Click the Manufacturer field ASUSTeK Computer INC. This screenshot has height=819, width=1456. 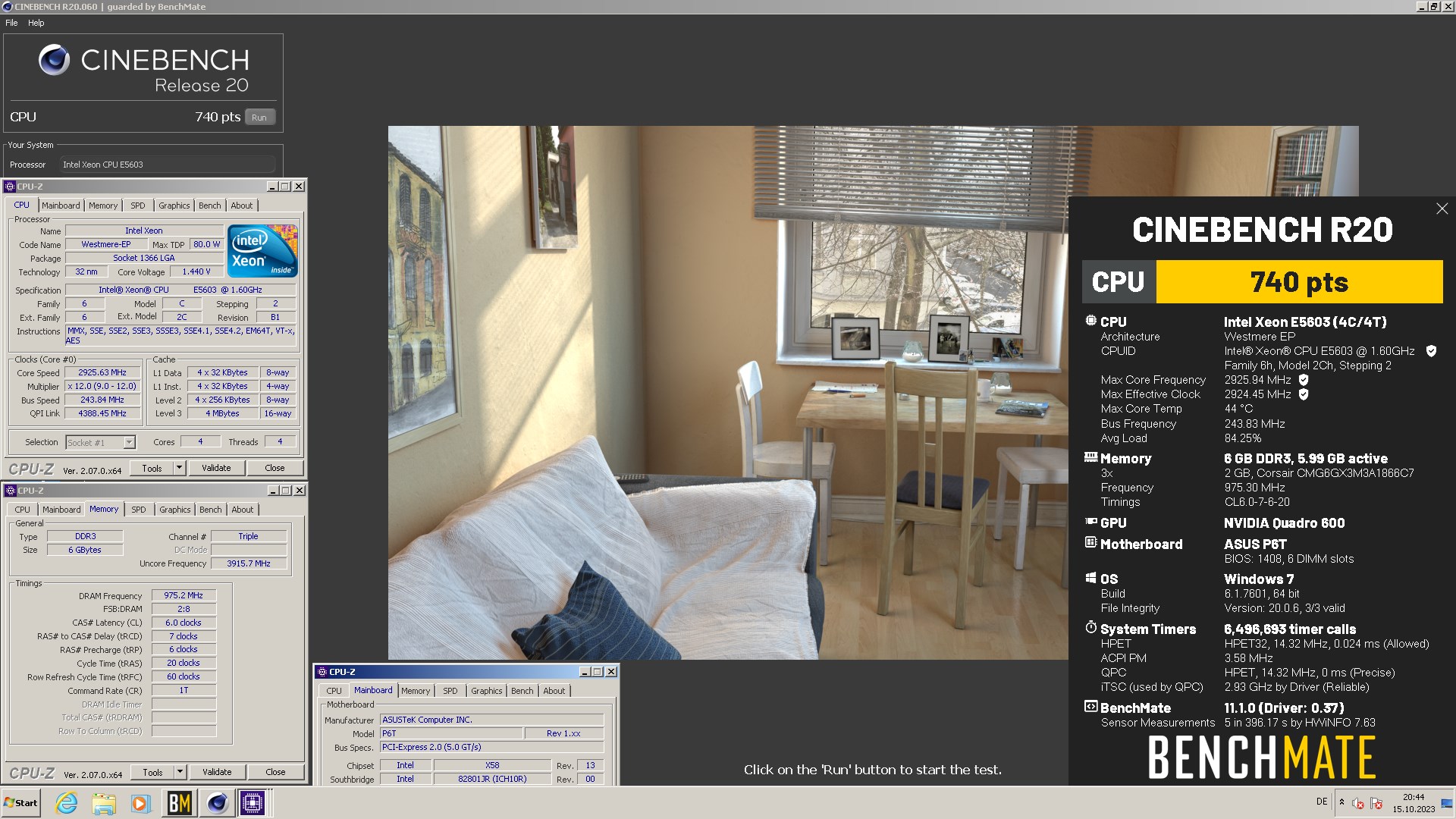tap(492, 720)
